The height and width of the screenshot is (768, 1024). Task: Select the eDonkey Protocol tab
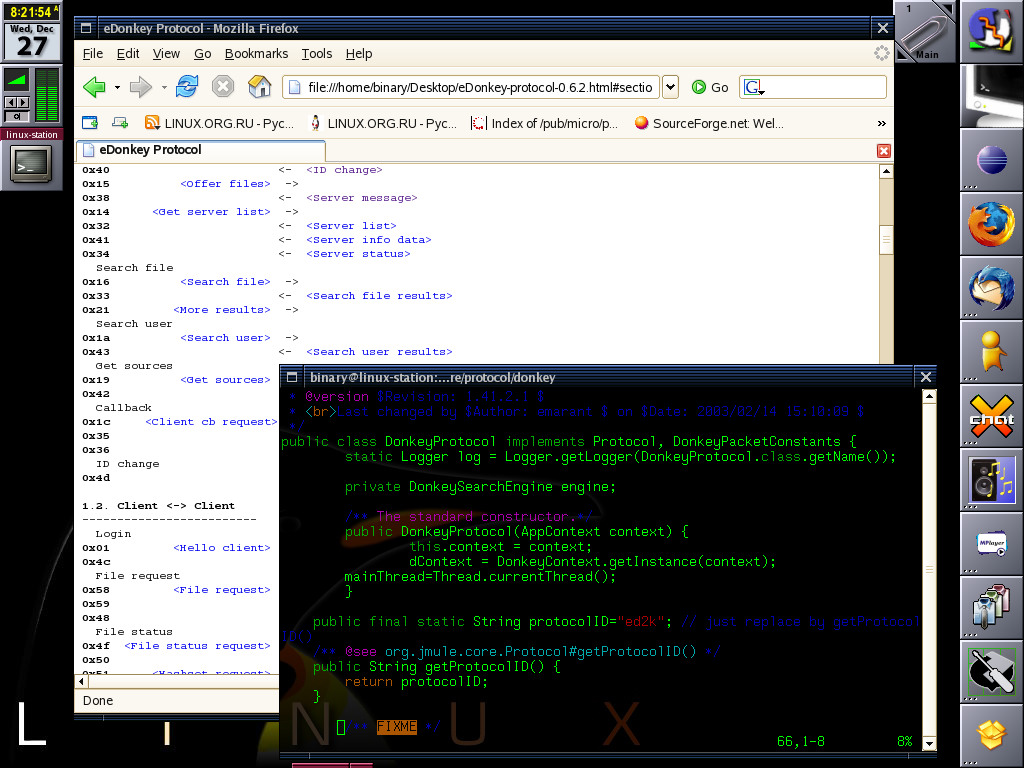[200, 150]
